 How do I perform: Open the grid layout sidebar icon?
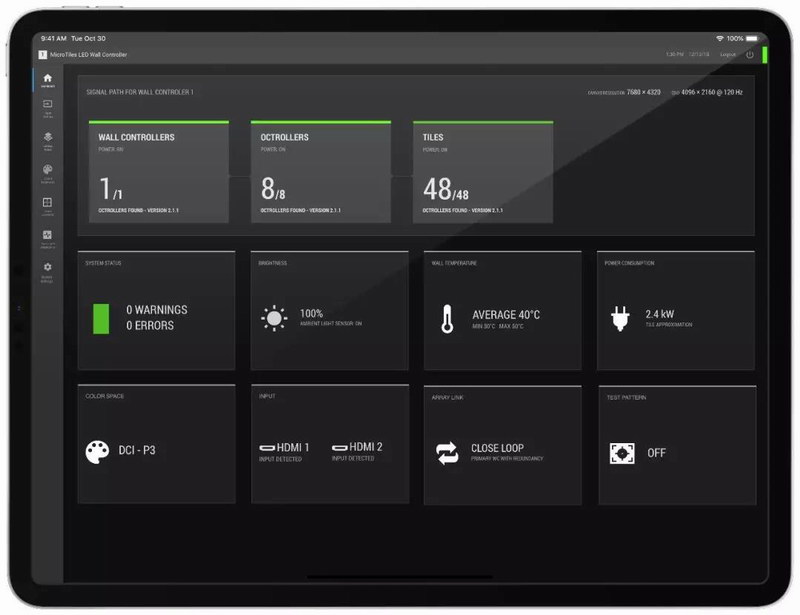(47, 204)
